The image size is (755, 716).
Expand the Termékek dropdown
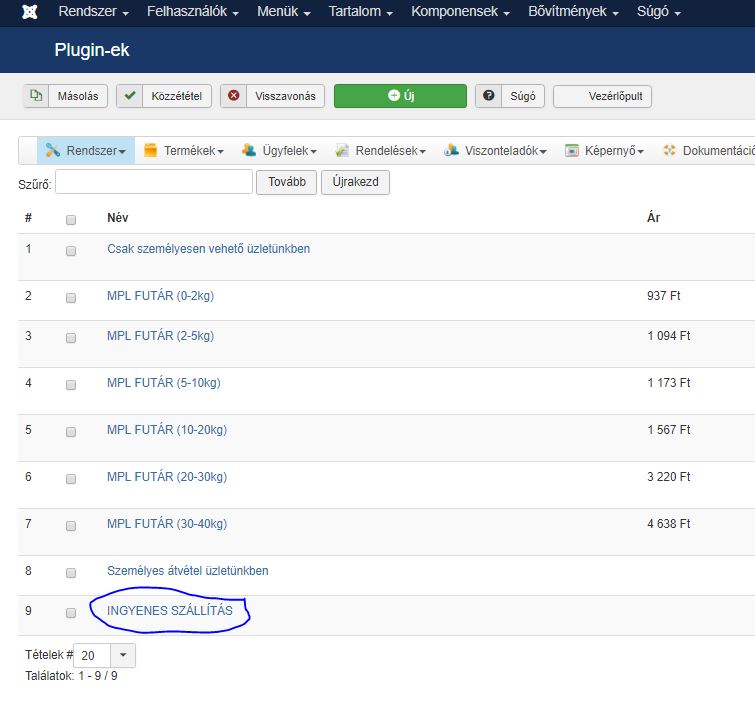click(221, 152)
